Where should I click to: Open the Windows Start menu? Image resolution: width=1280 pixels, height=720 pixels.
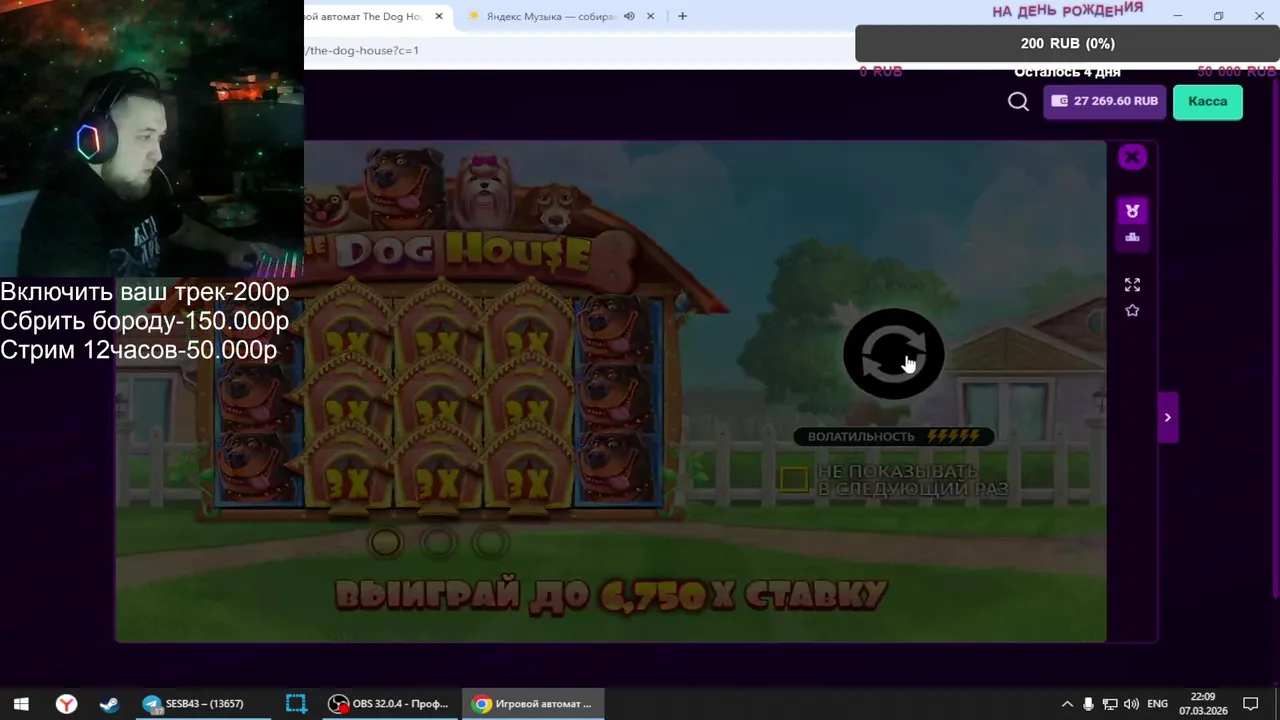[21, 704]
